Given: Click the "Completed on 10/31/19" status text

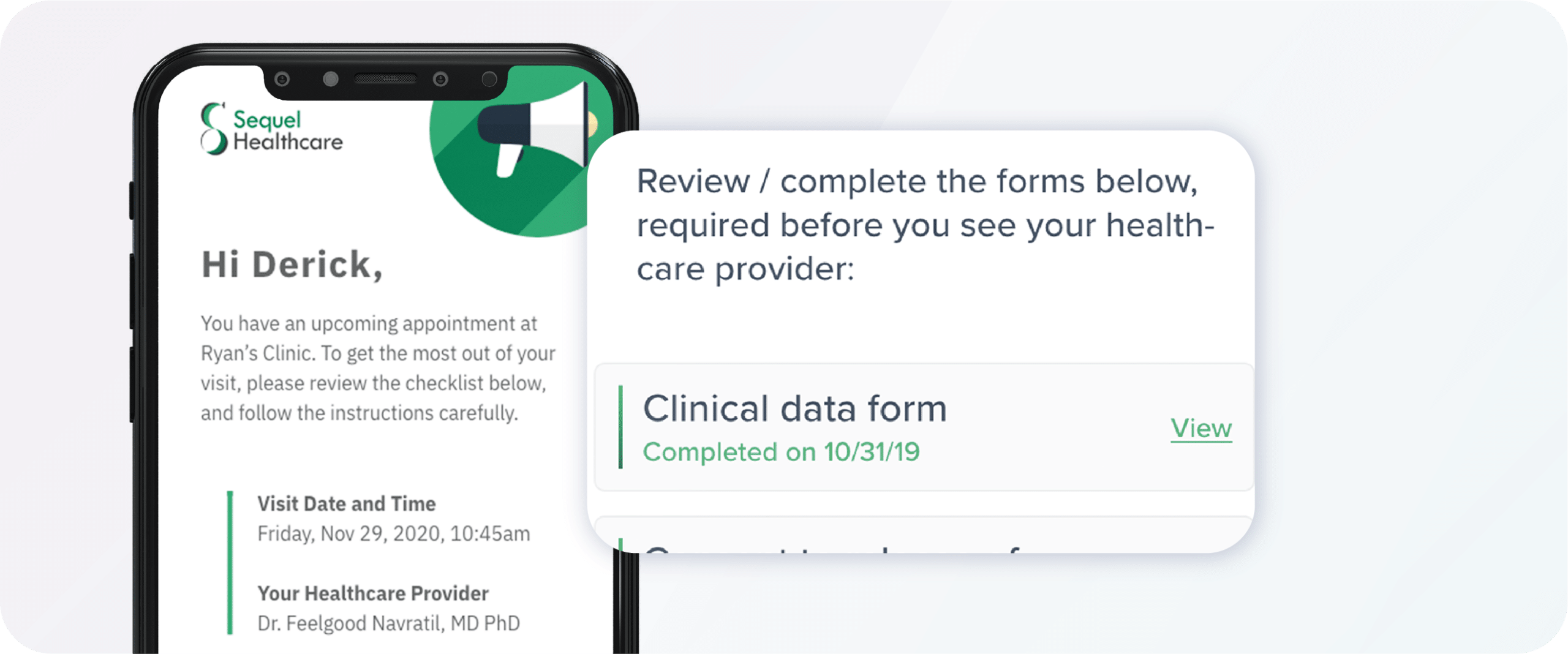Looking at the screenshot, I should [781, 453].
